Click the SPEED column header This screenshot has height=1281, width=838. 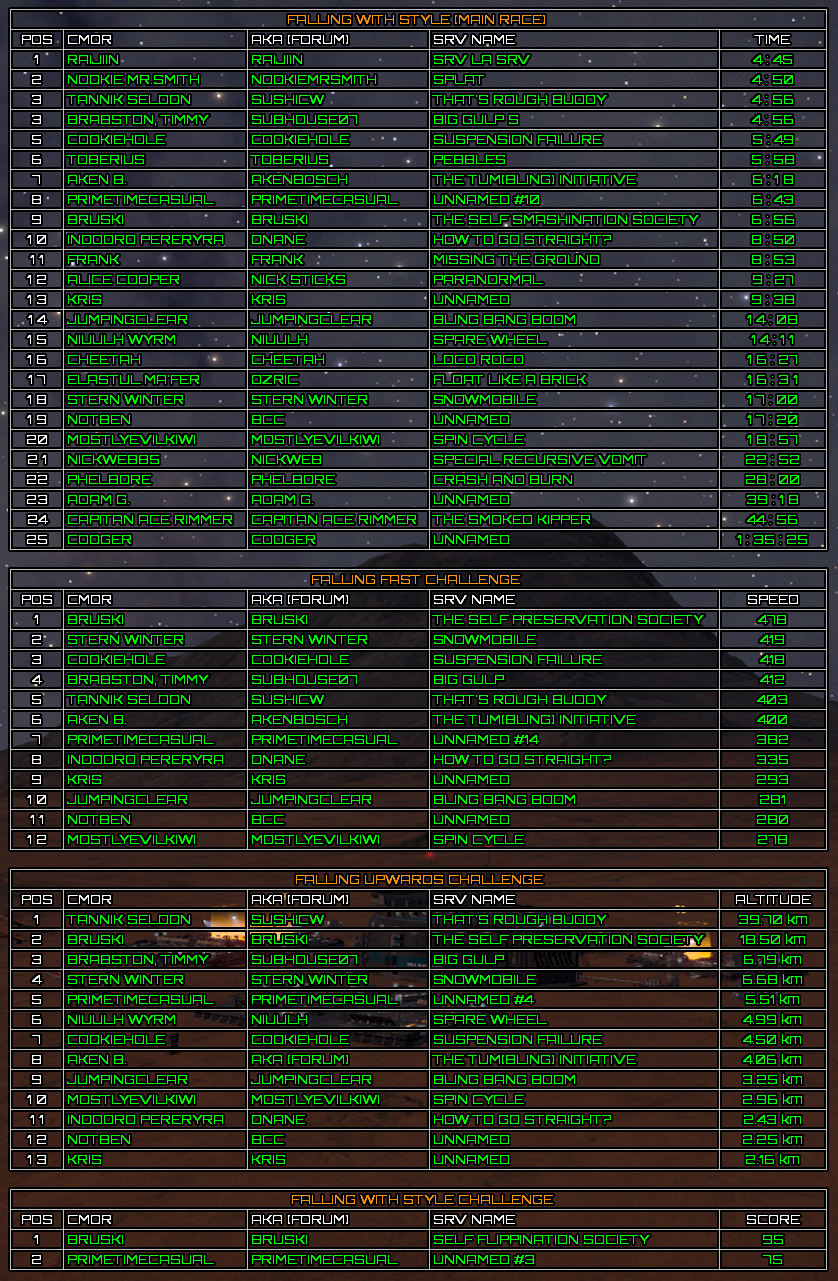[x=772, y=599]
